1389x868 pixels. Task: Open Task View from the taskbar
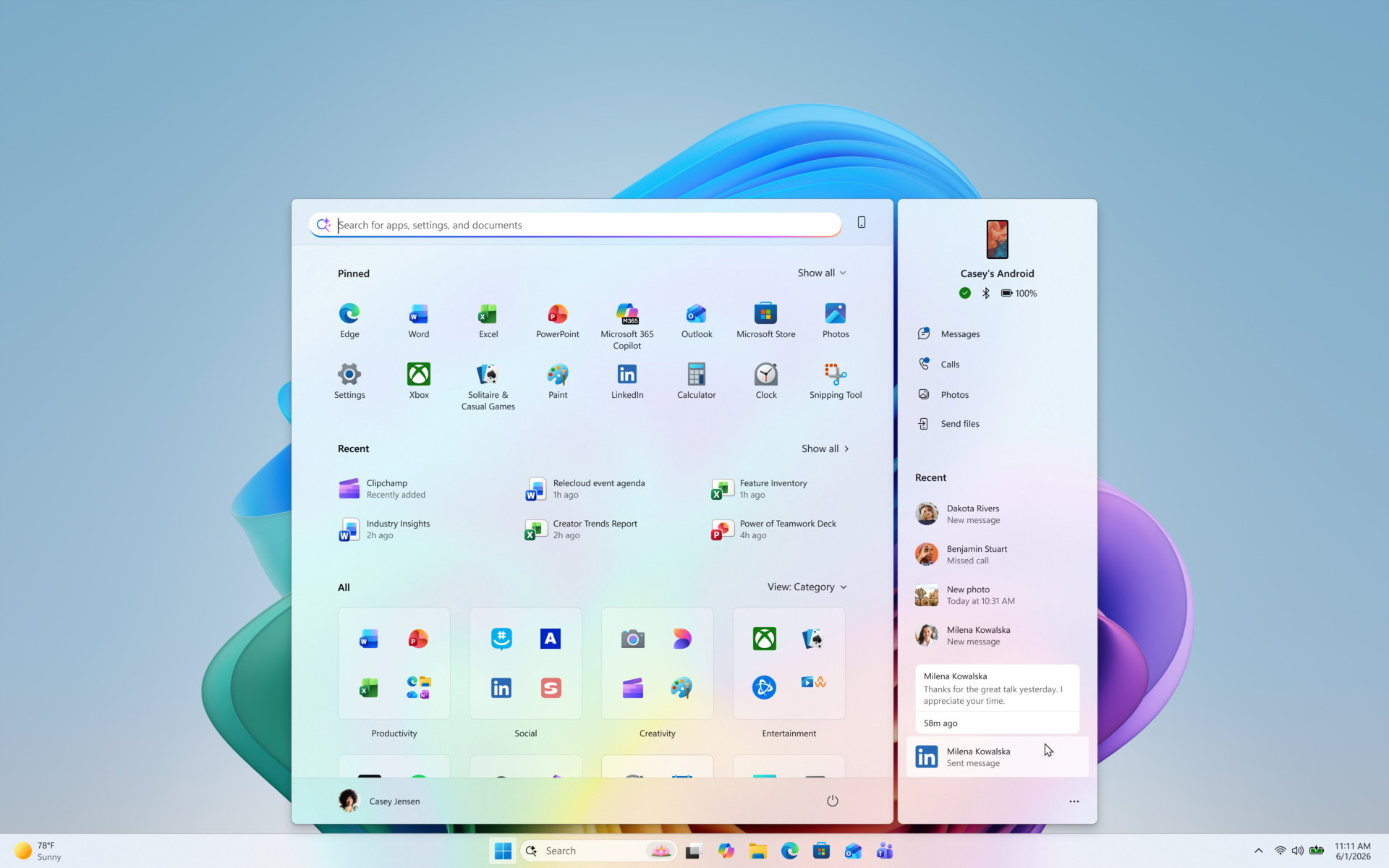(694, 851)
